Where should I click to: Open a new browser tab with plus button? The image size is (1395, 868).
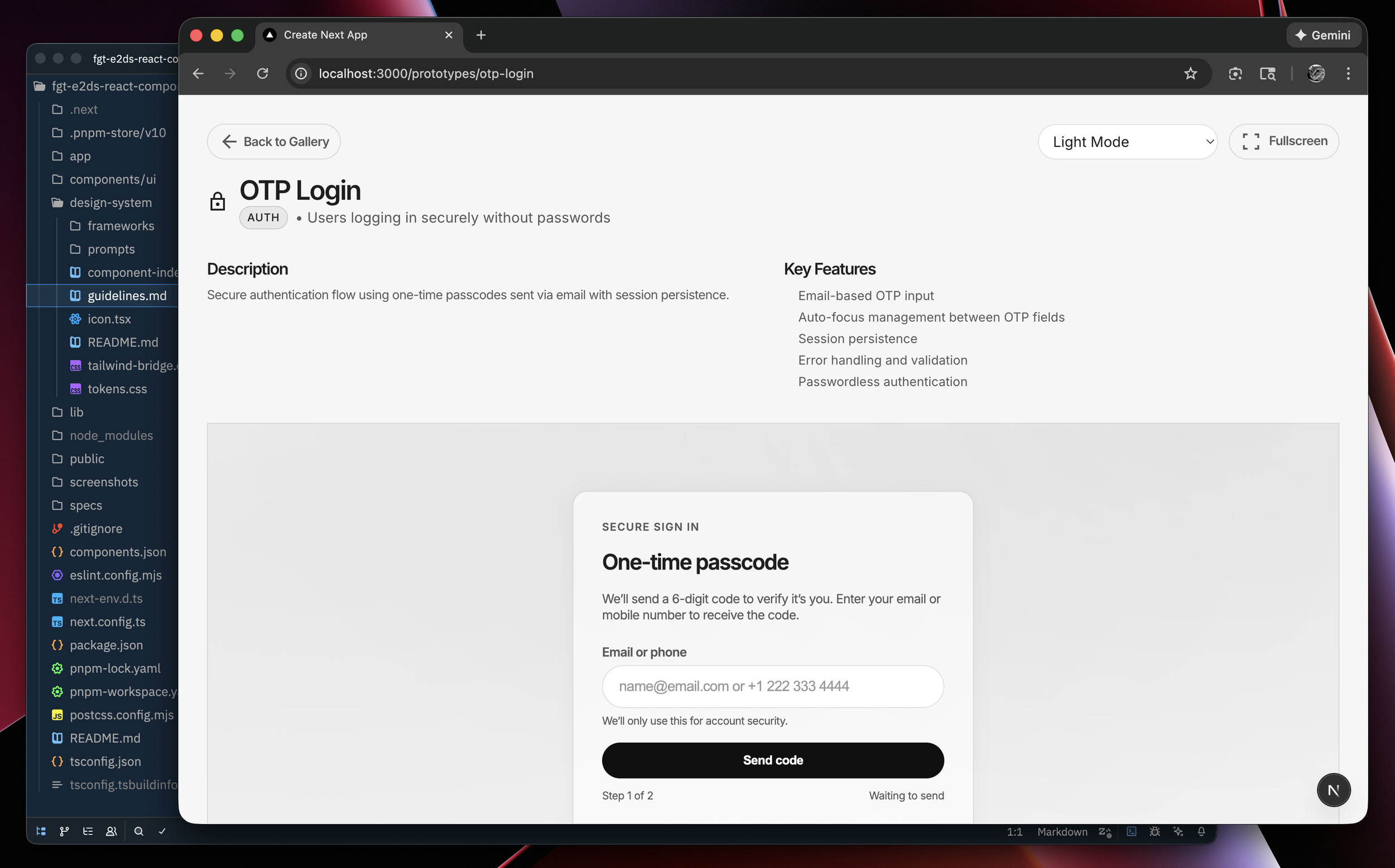point(481,35)
